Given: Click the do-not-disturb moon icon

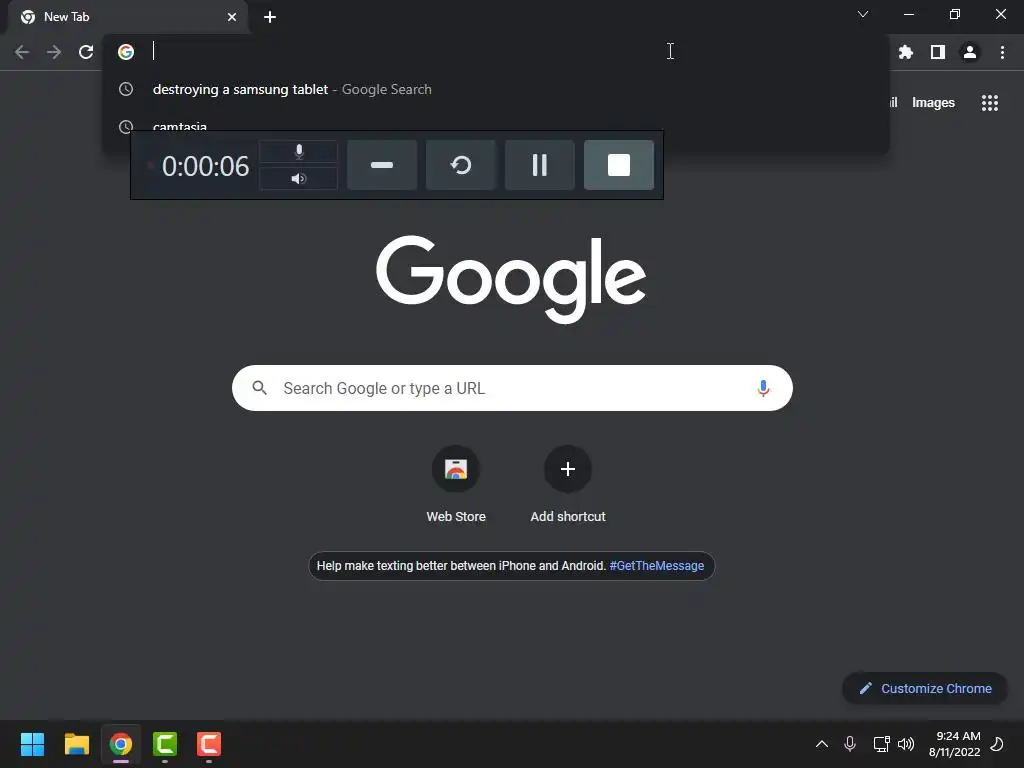Looking at the screenshot, I should [x=997, y=744].
